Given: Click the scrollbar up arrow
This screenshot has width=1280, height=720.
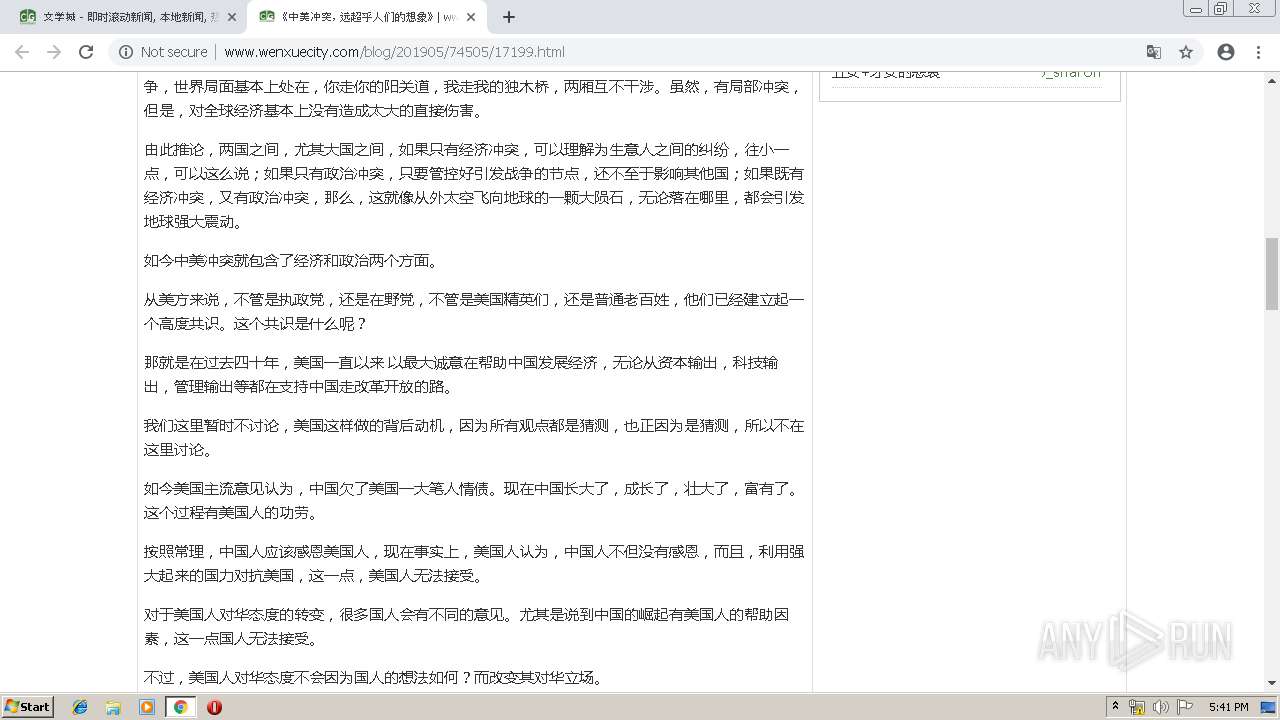Looking at the screenshot, I should click(x=1272, y=80).
